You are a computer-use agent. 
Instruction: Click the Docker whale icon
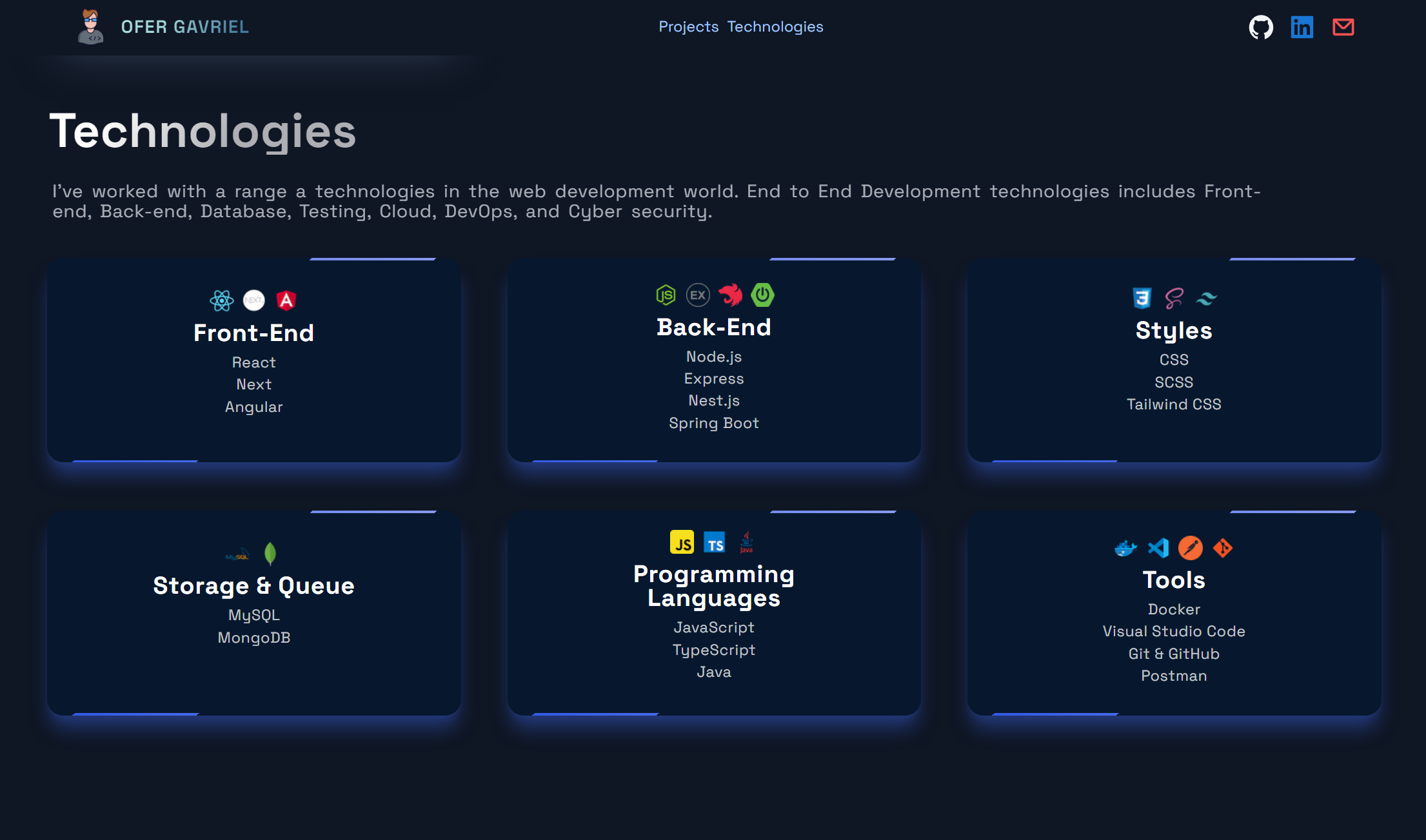pos(1125,548)
